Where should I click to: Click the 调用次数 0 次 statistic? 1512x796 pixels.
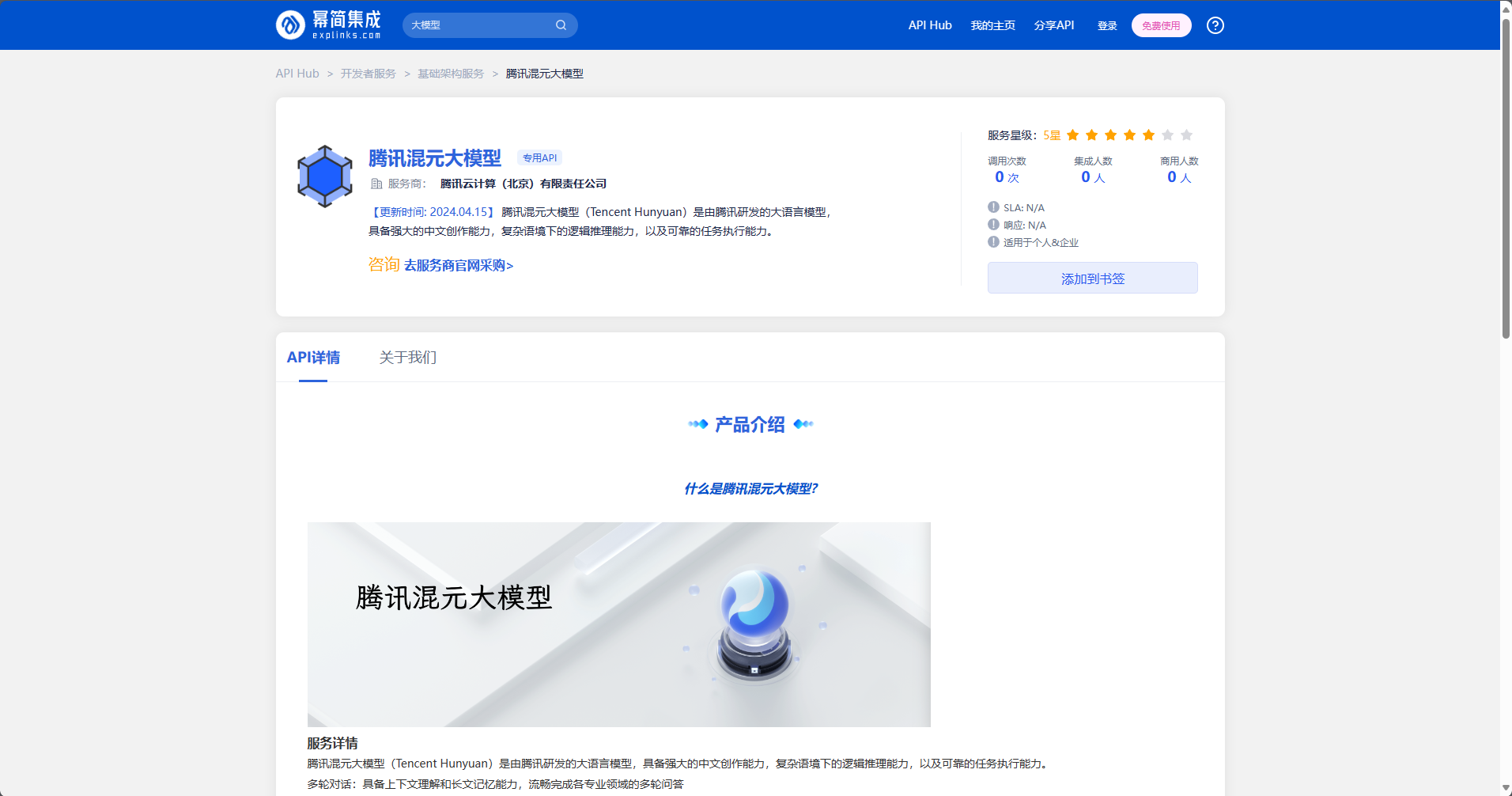point(1007,170)
